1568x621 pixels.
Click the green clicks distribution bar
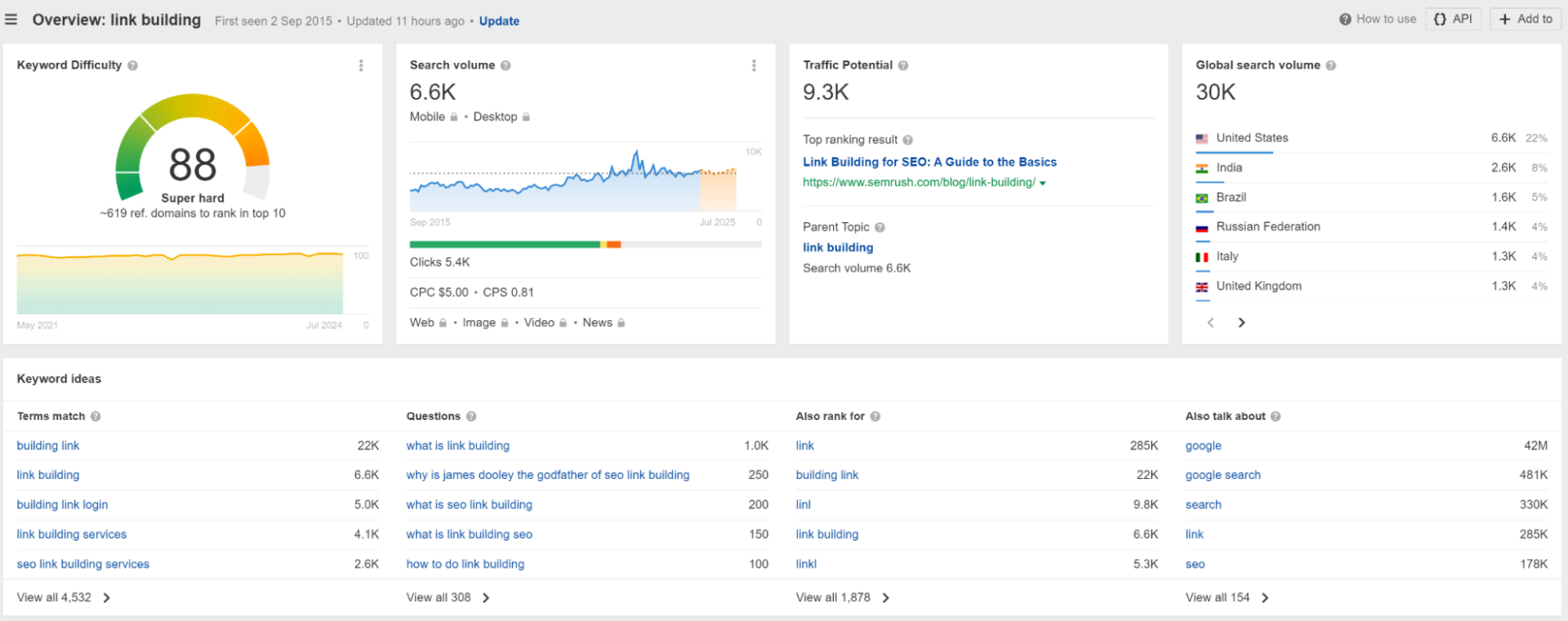[x=505, y=244]
